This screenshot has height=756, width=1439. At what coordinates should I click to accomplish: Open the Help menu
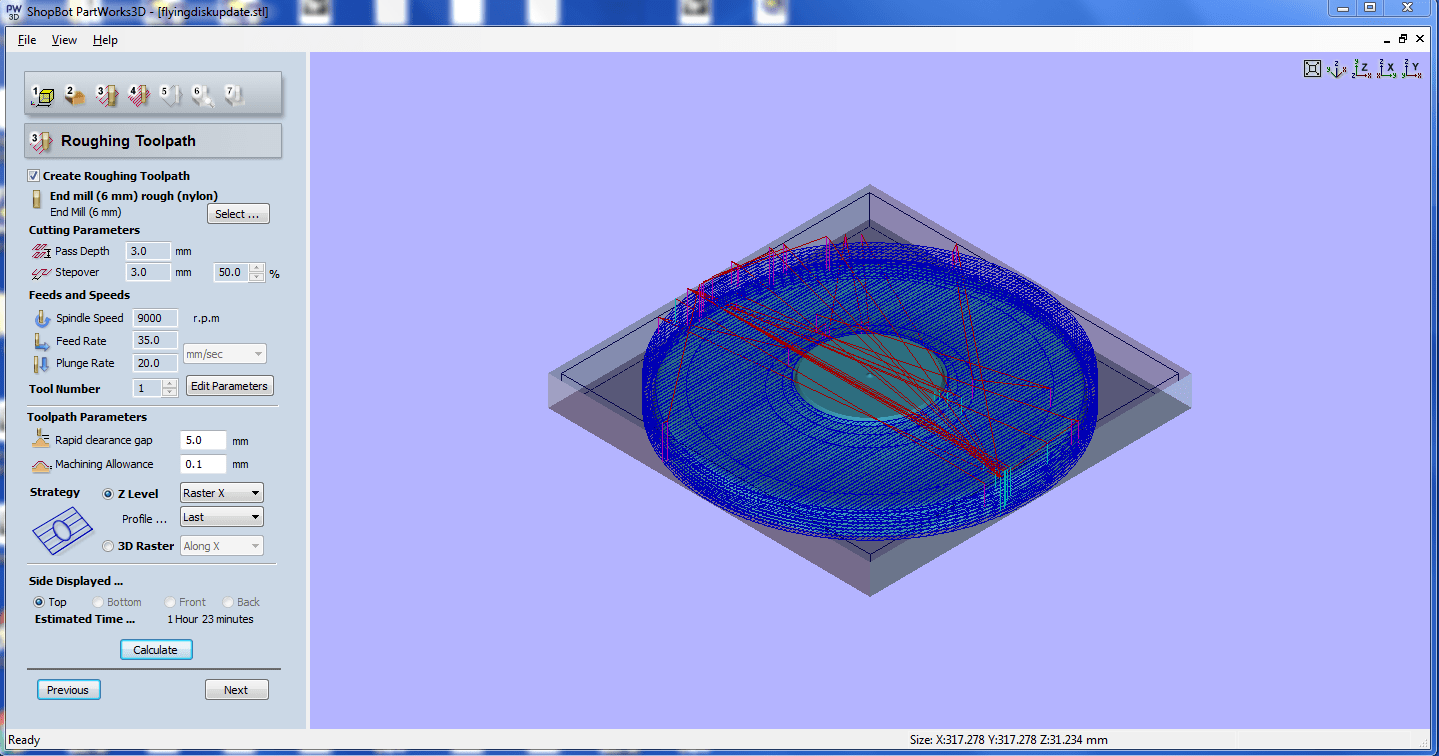click(105, 40)
